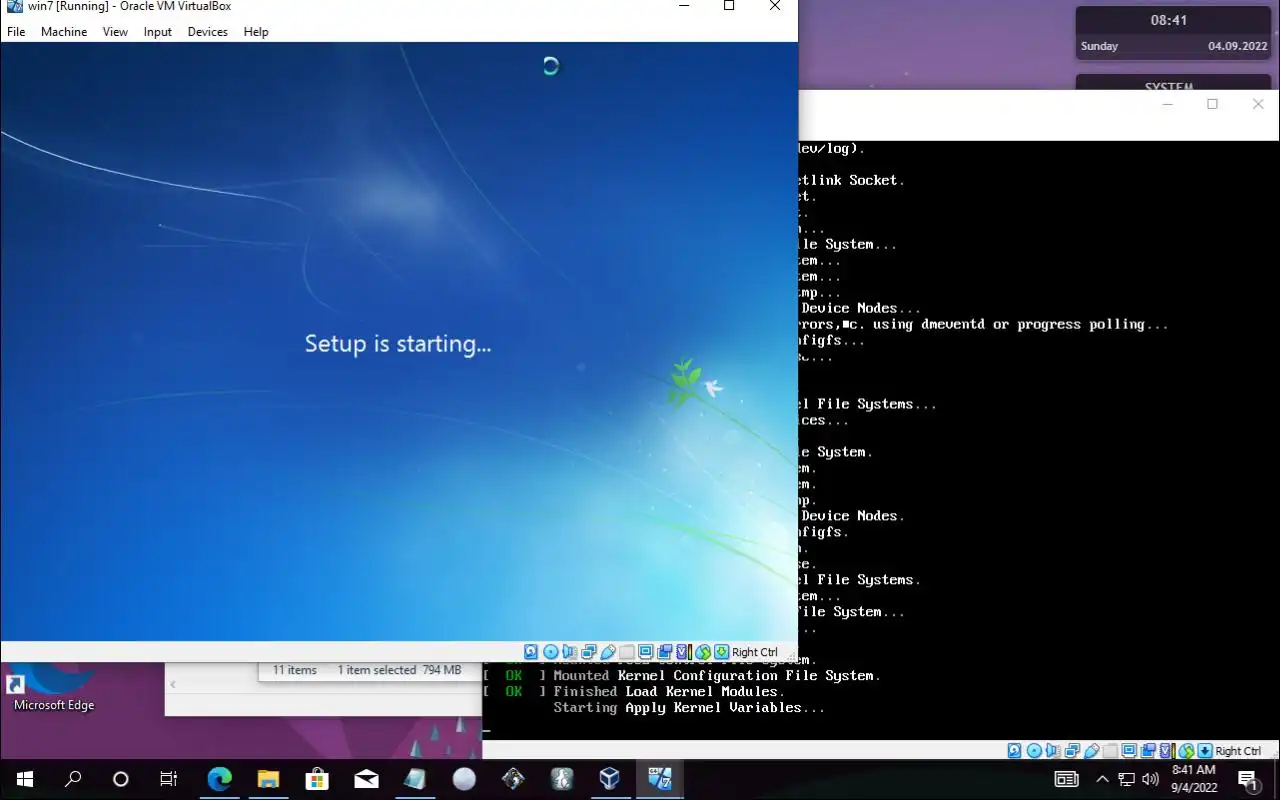Open the VirtualBox Manager cube icon on taskbar

[x=610, y=779]
